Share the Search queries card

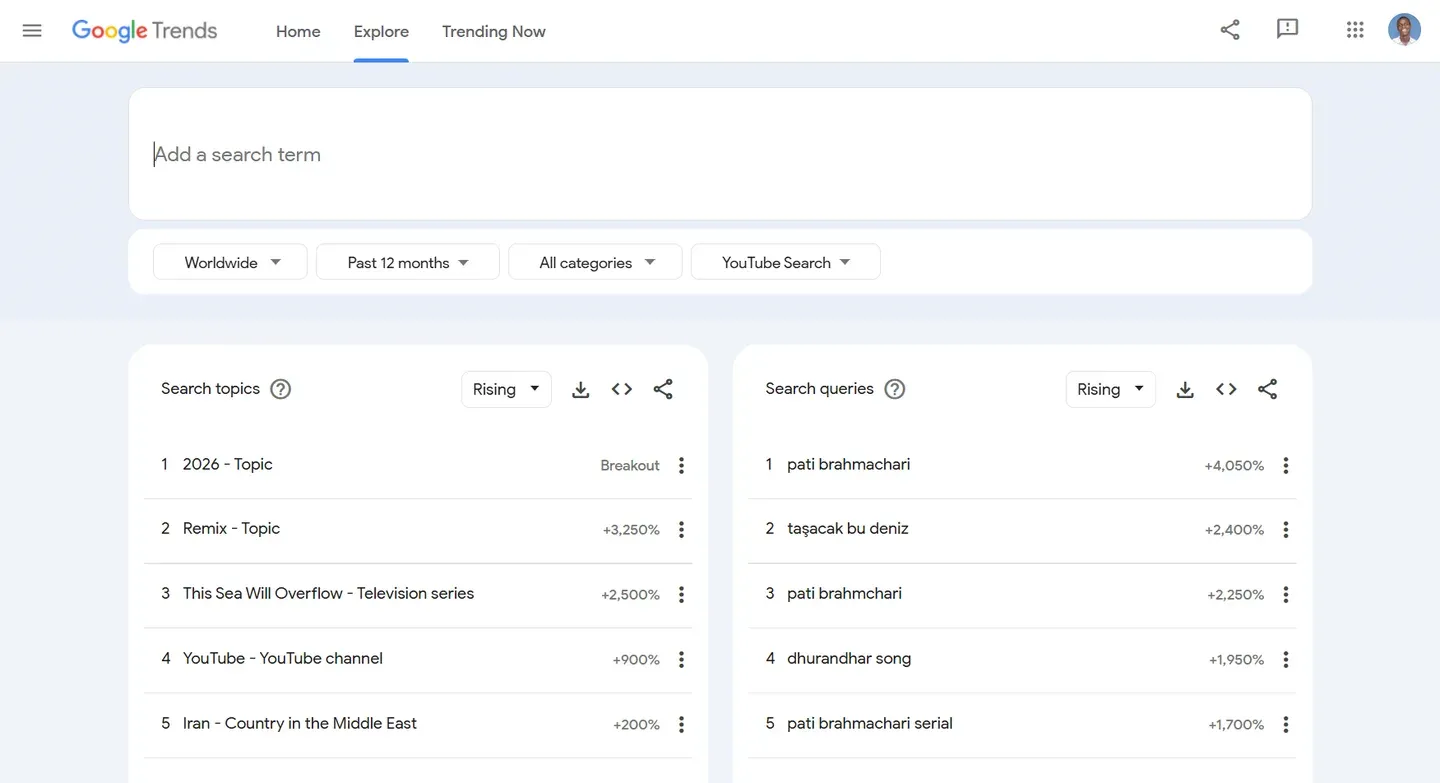tap(1268, 389)
